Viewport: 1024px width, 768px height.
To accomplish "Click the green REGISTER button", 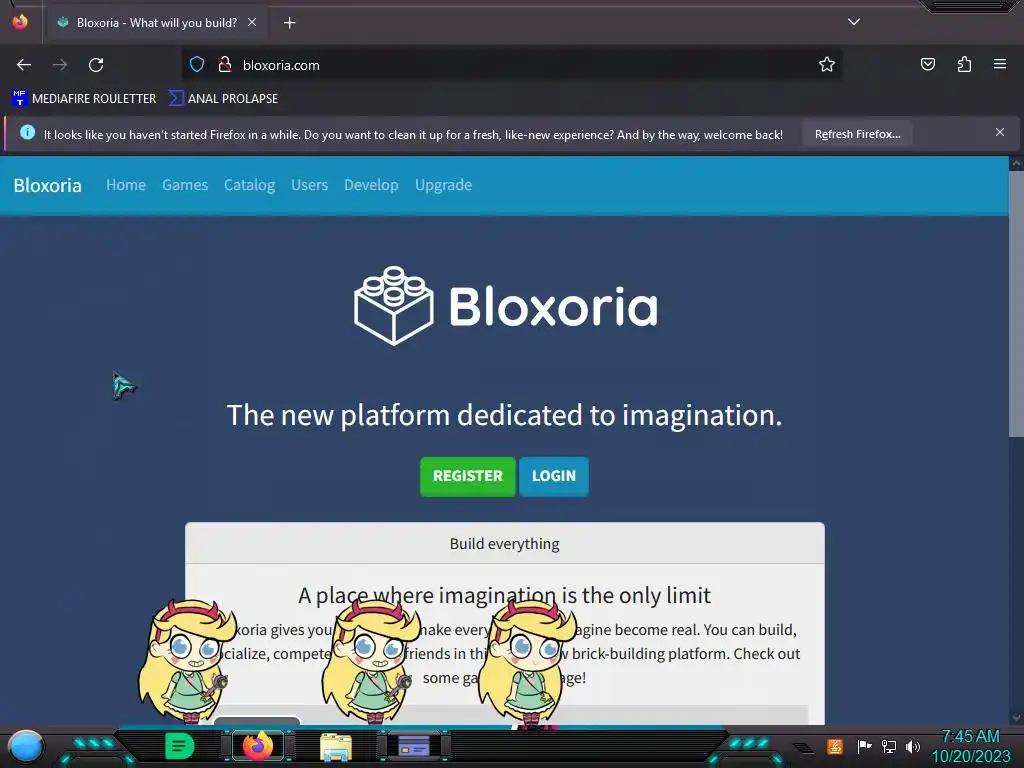I will pos(468,477).
